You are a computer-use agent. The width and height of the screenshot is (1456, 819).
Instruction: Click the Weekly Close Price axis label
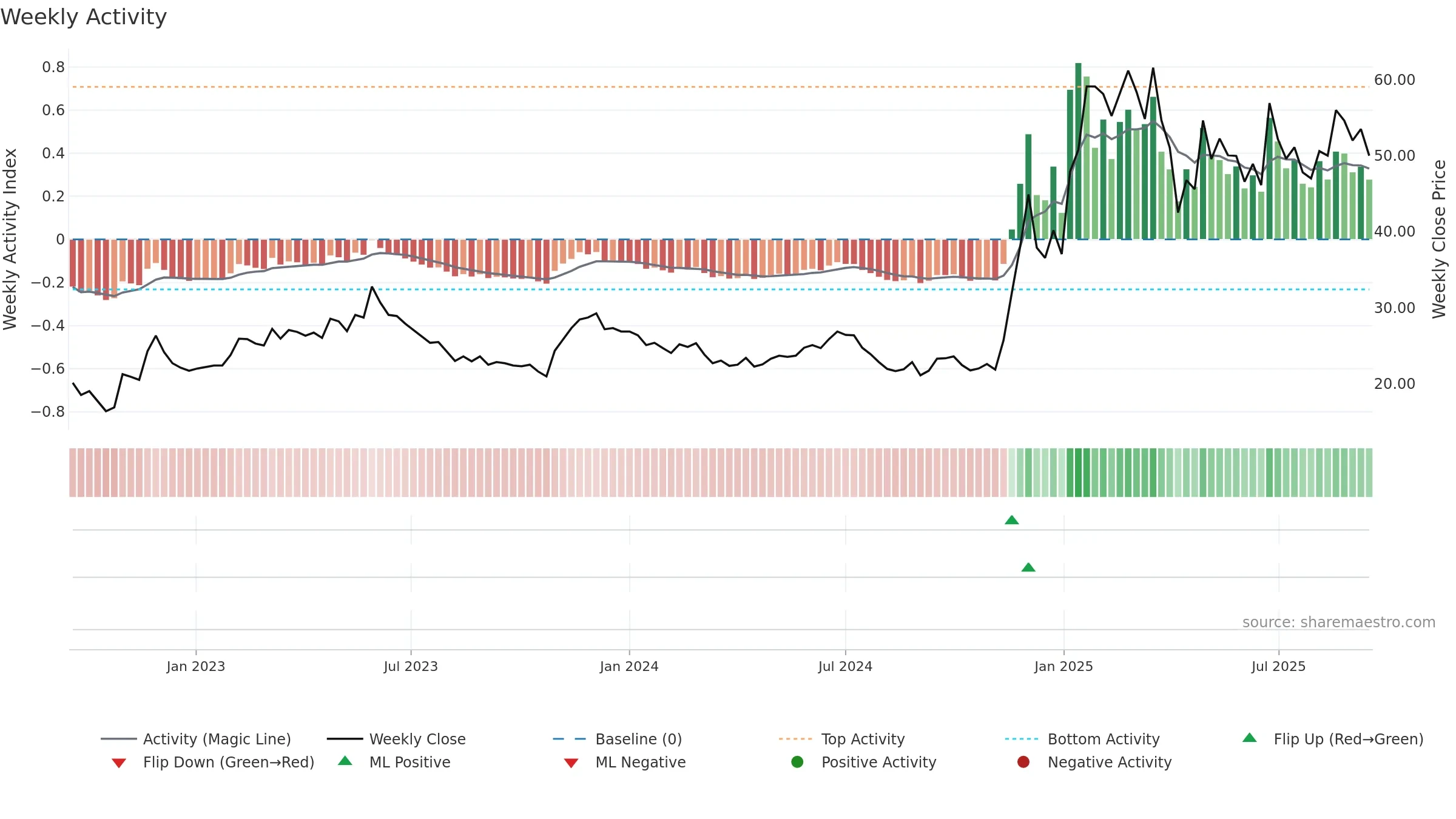coord(1439,239)
